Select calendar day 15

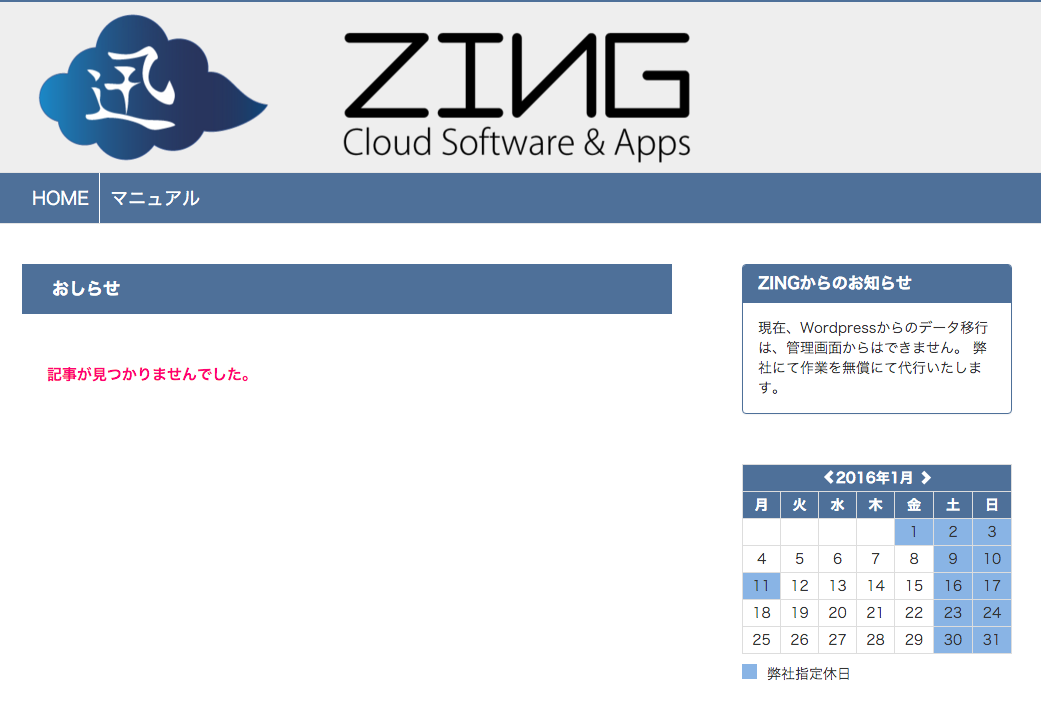click(x=914, y=586)
